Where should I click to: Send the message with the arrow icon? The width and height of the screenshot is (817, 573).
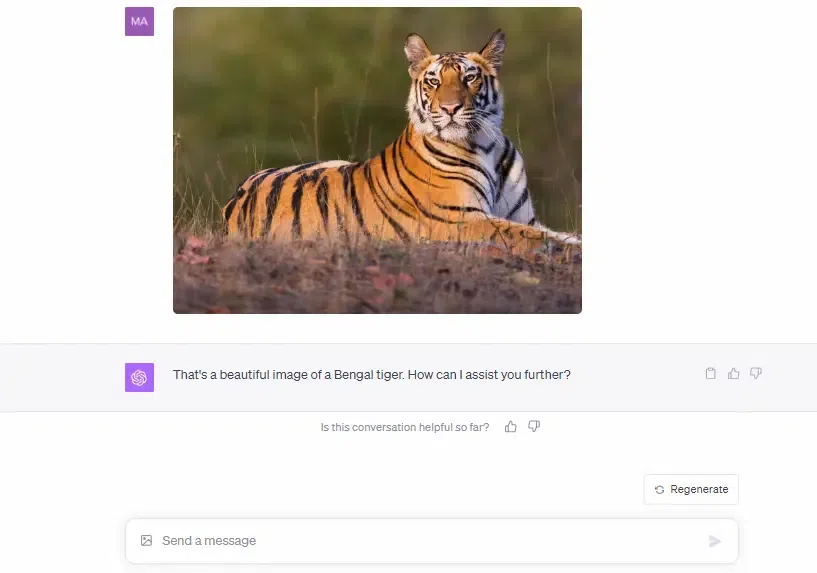pos(715,541)
